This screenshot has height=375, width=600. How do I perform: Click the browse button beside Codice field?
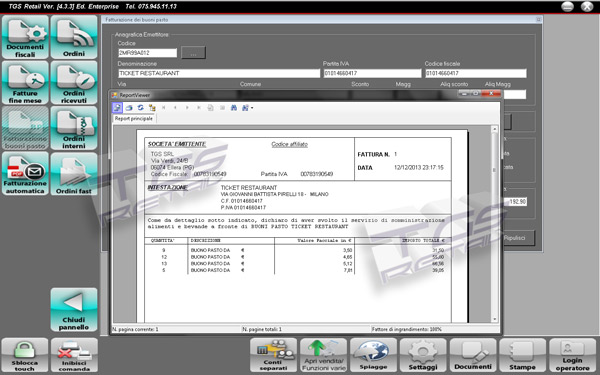(193, 53)
